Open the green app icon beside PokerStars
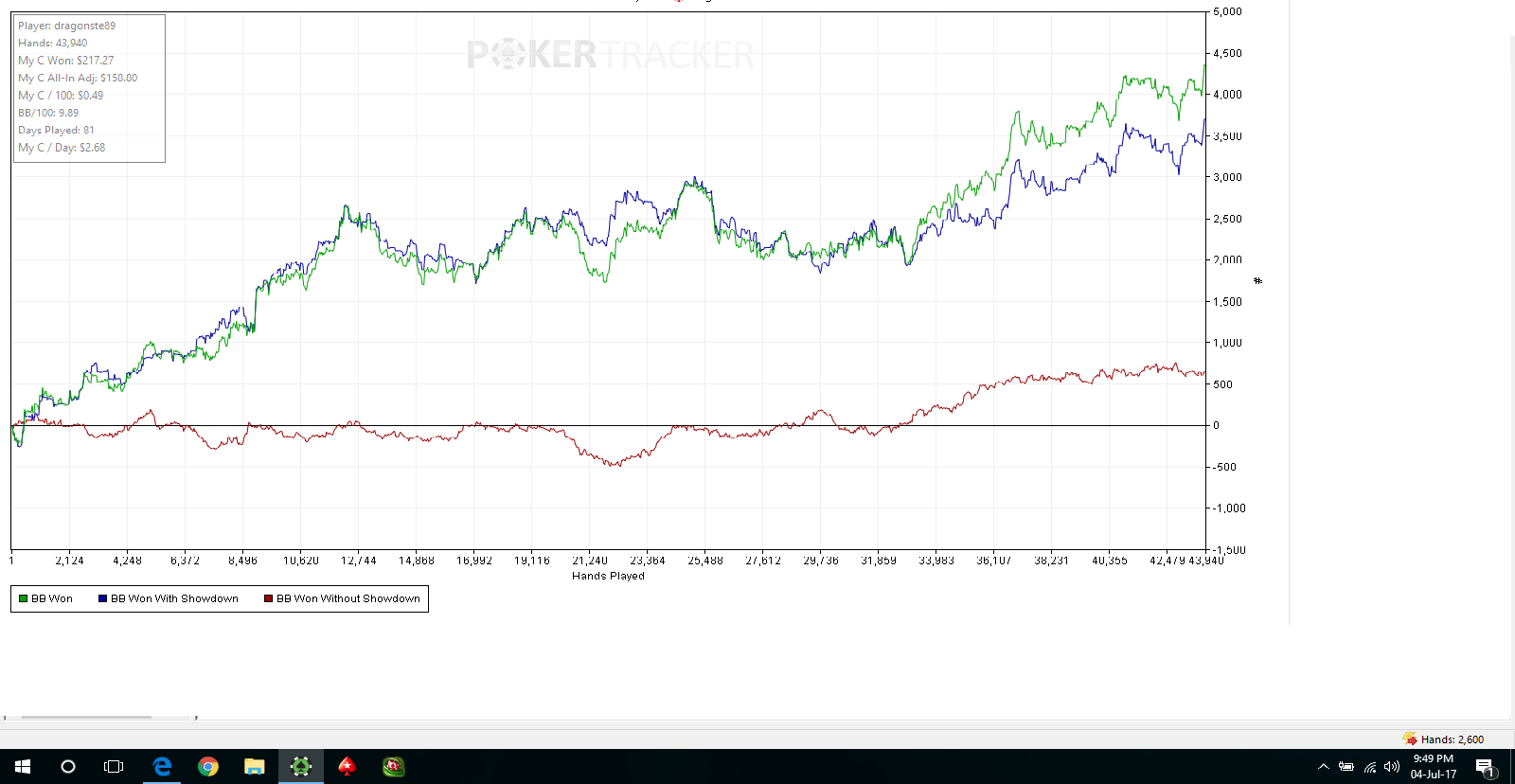Image resolution: width=1515 pixels, height=784 pixels. pos(394,767)
